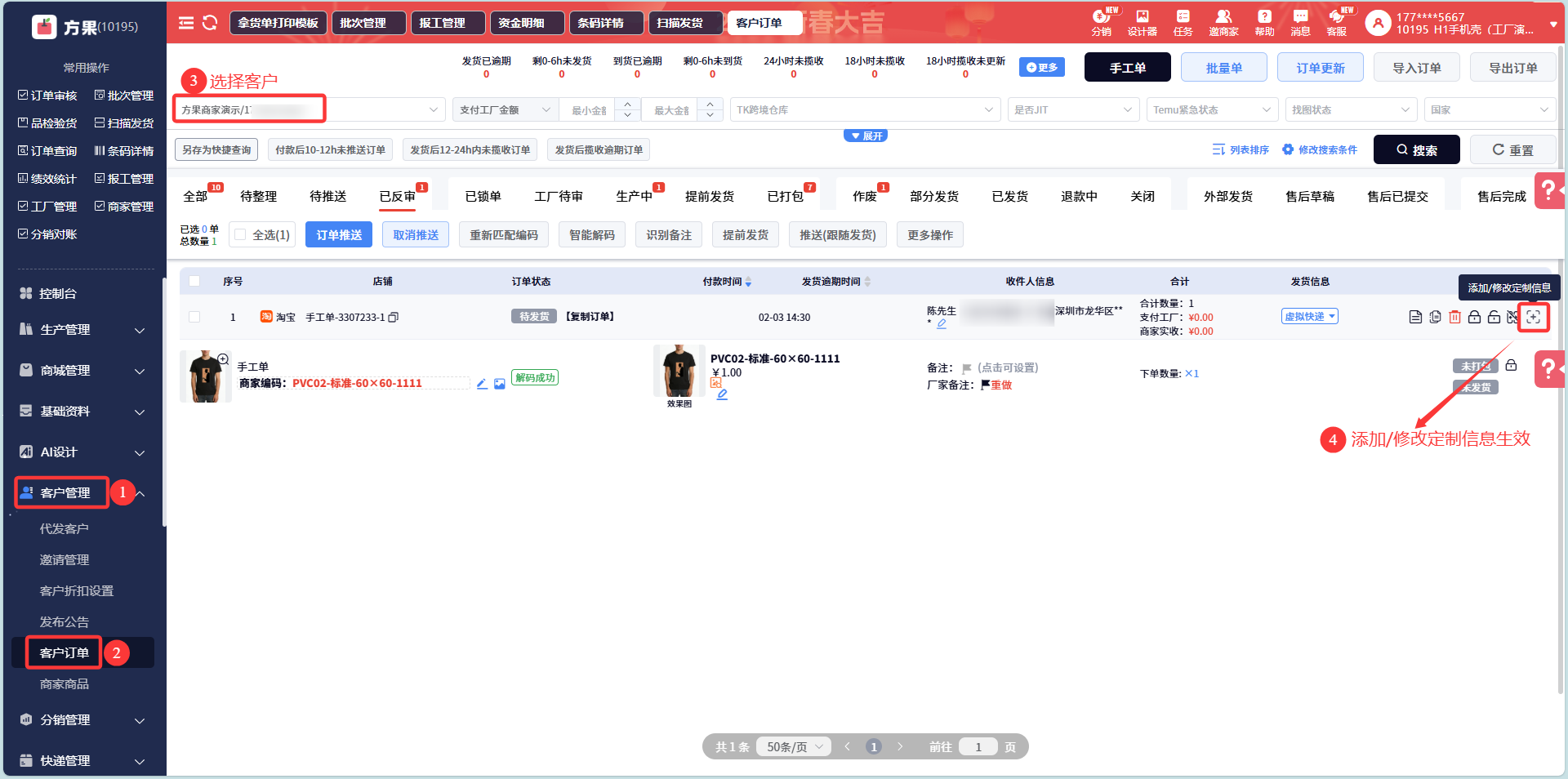This screenshot has width=1568, height=779.
Task: Open the 国家 country dropdown
Action: [x=1490, y=109]
